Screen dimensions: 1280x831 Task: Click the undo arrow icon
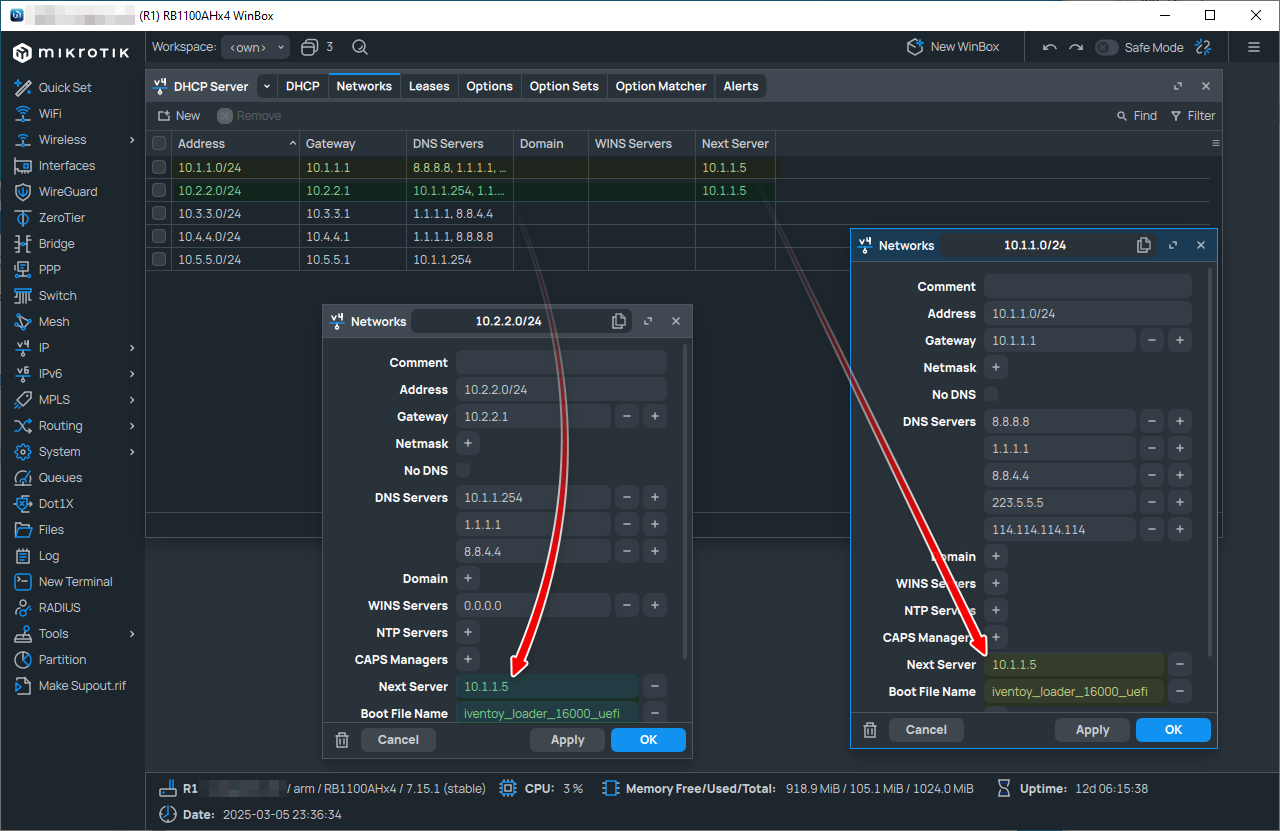(x=1049, y=47)
